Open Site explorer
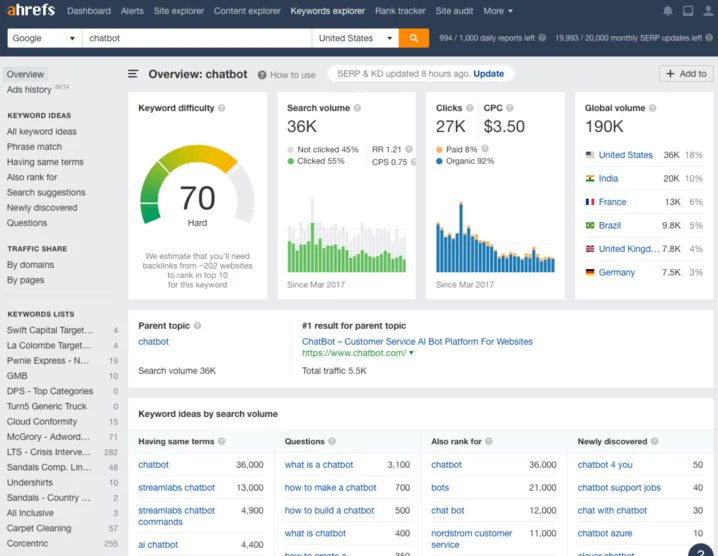Viewport: 718px width, 556px height. 179,11
